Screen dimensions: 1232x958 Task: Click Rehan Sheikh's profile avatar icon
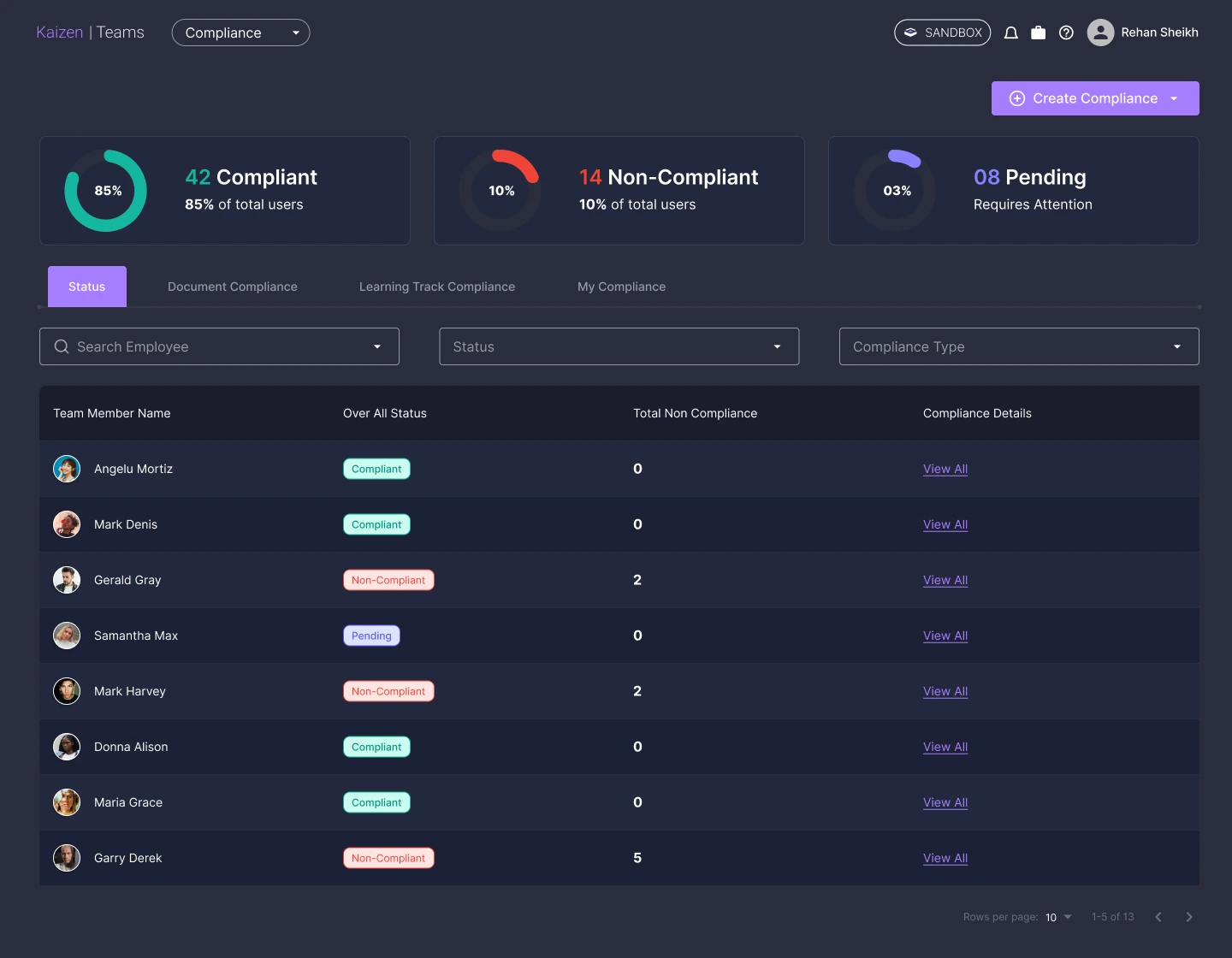click(1100, 33)
